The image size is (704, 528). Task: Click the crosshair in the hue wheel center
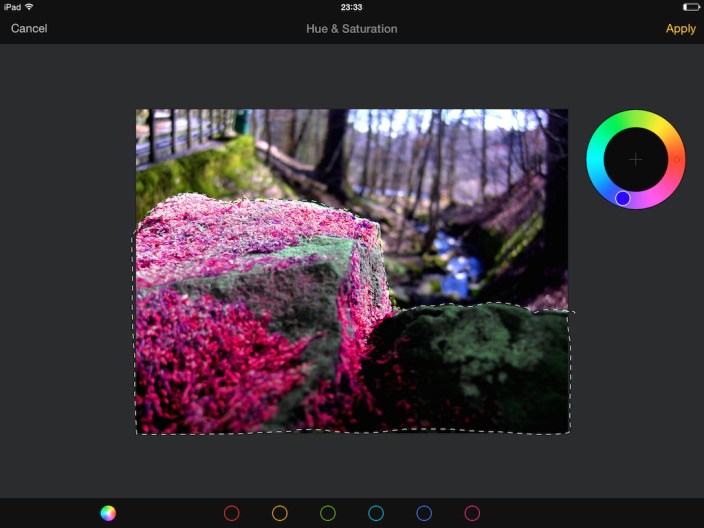click(x=635, y=159)
